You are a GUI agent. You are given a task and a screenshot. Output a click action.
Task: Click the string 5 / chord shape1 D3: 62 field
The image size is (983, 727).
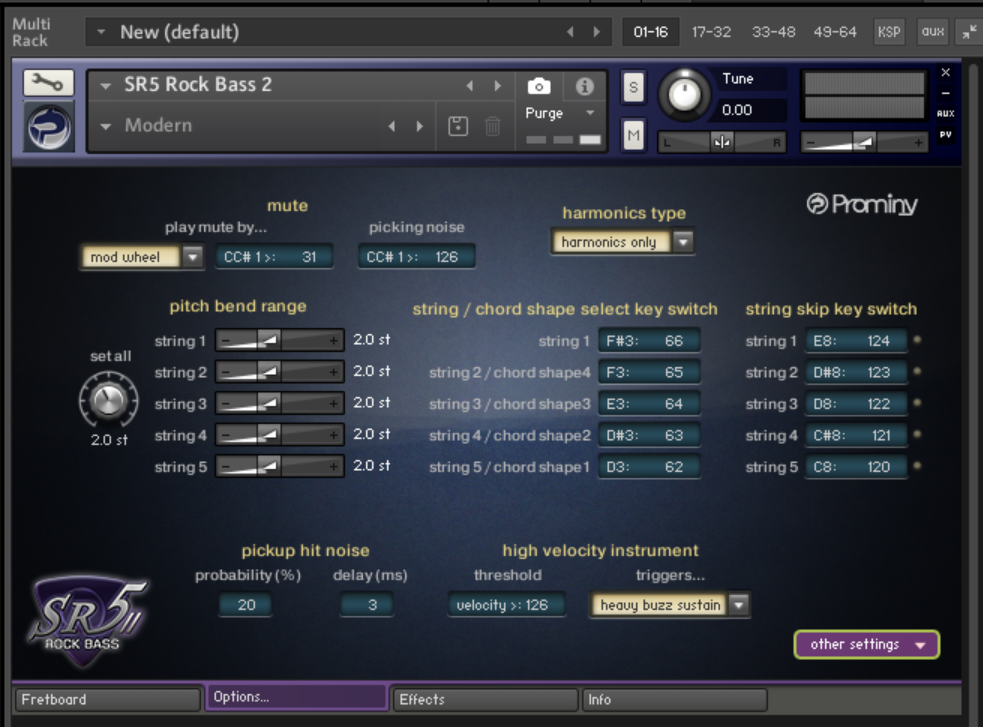[x=649, y=466]
